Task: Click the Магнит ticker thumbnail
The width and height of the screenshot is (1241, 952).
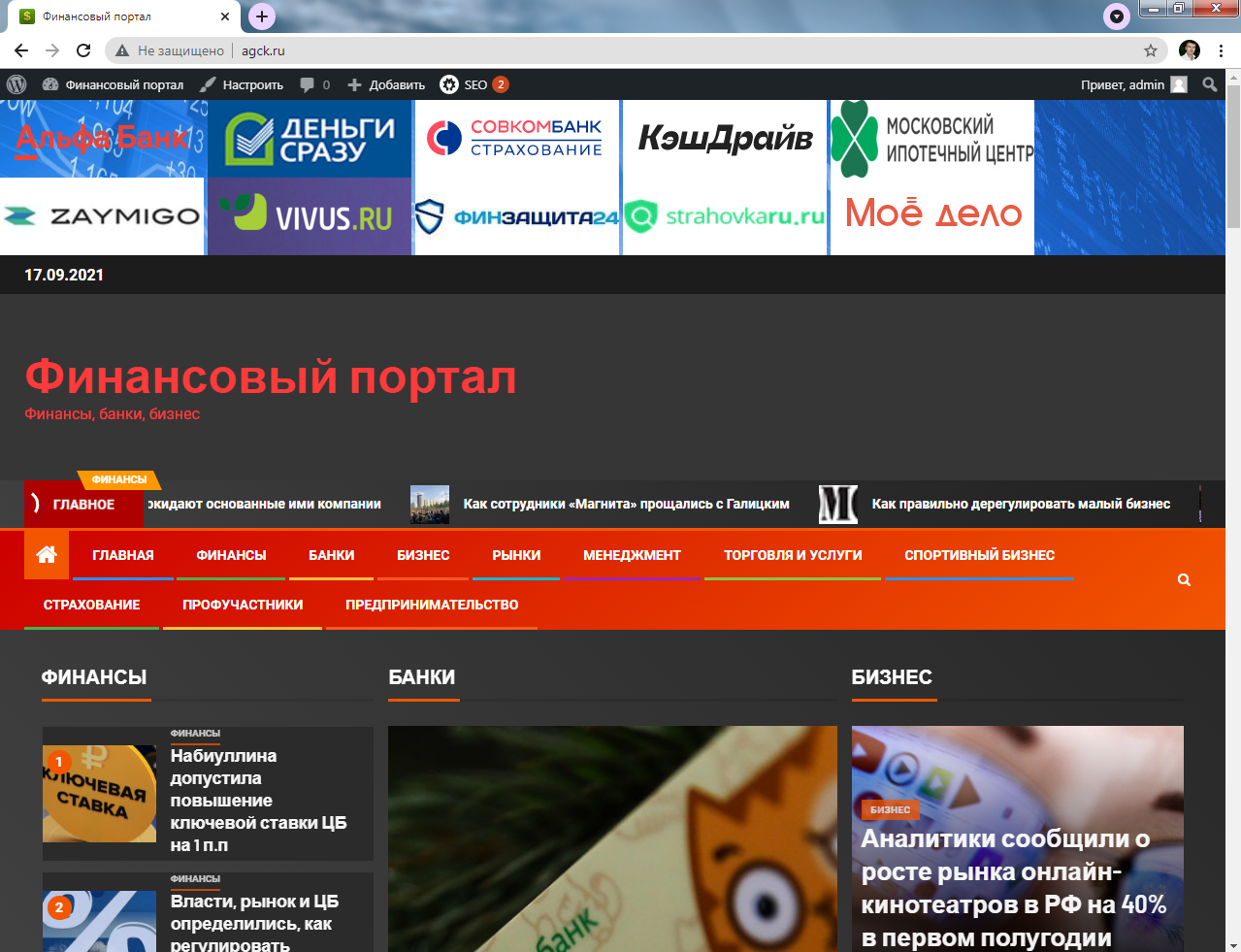Action: (x=430, y=505)
